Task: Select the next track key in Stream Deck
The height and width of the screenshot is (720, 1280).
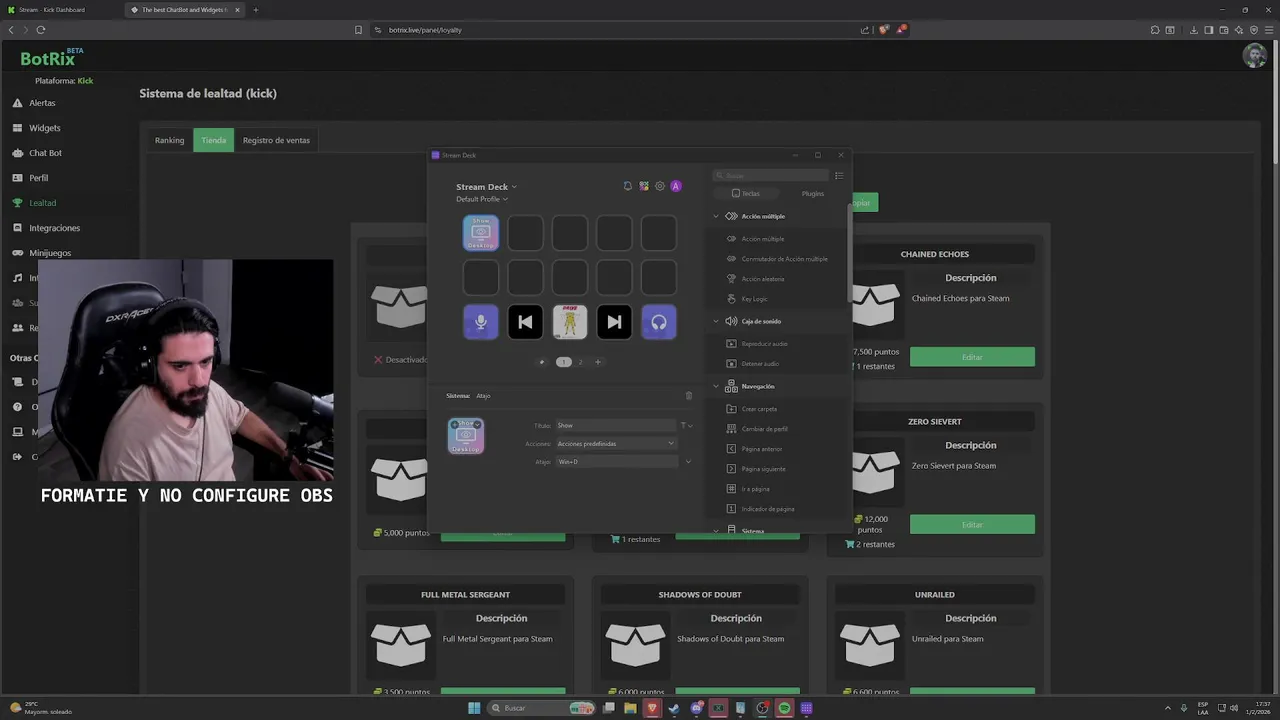Action: click(x=614, y=322)
